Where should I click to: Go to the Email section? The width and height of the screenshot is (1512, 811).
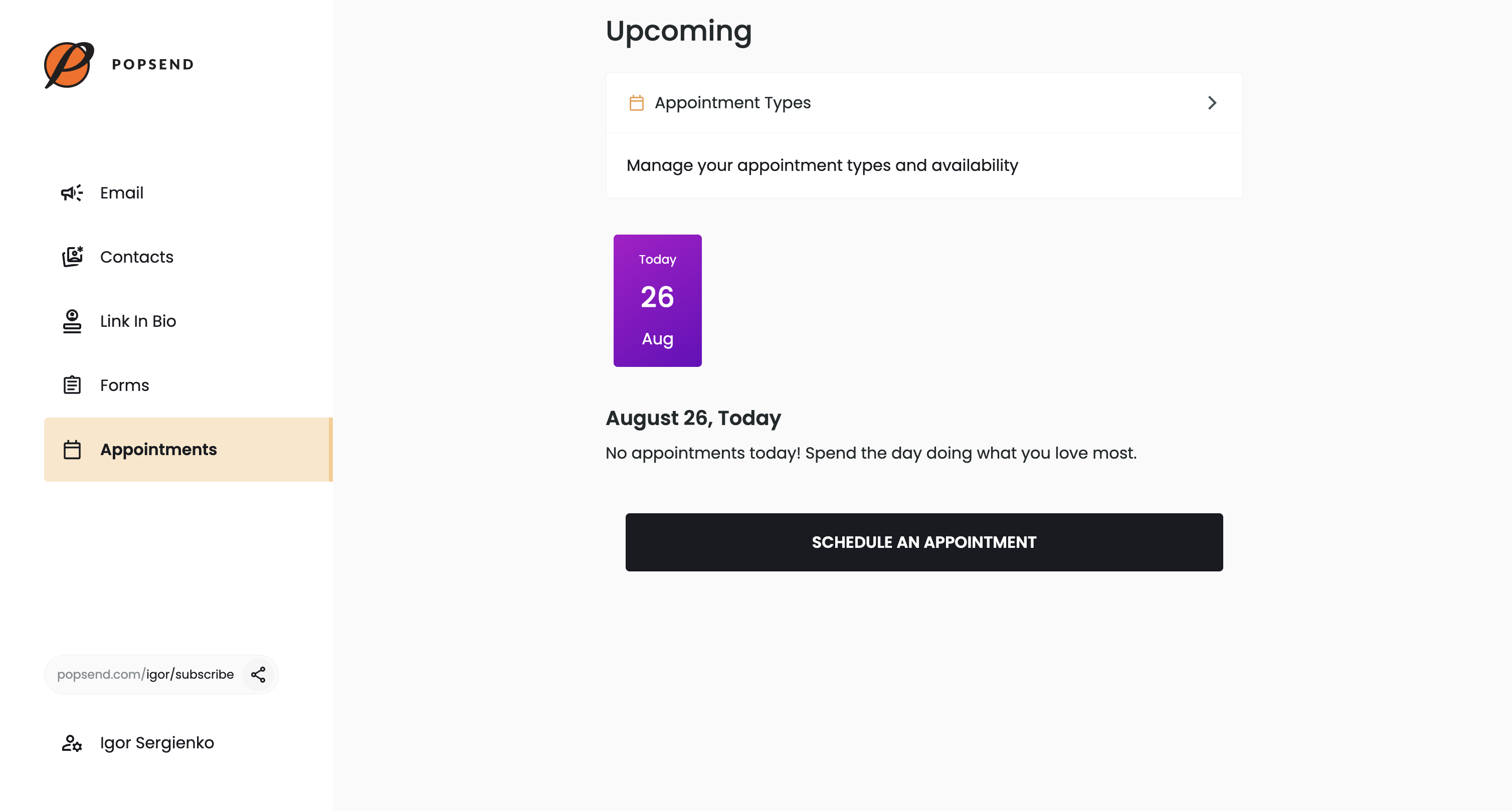click(121, 192)
